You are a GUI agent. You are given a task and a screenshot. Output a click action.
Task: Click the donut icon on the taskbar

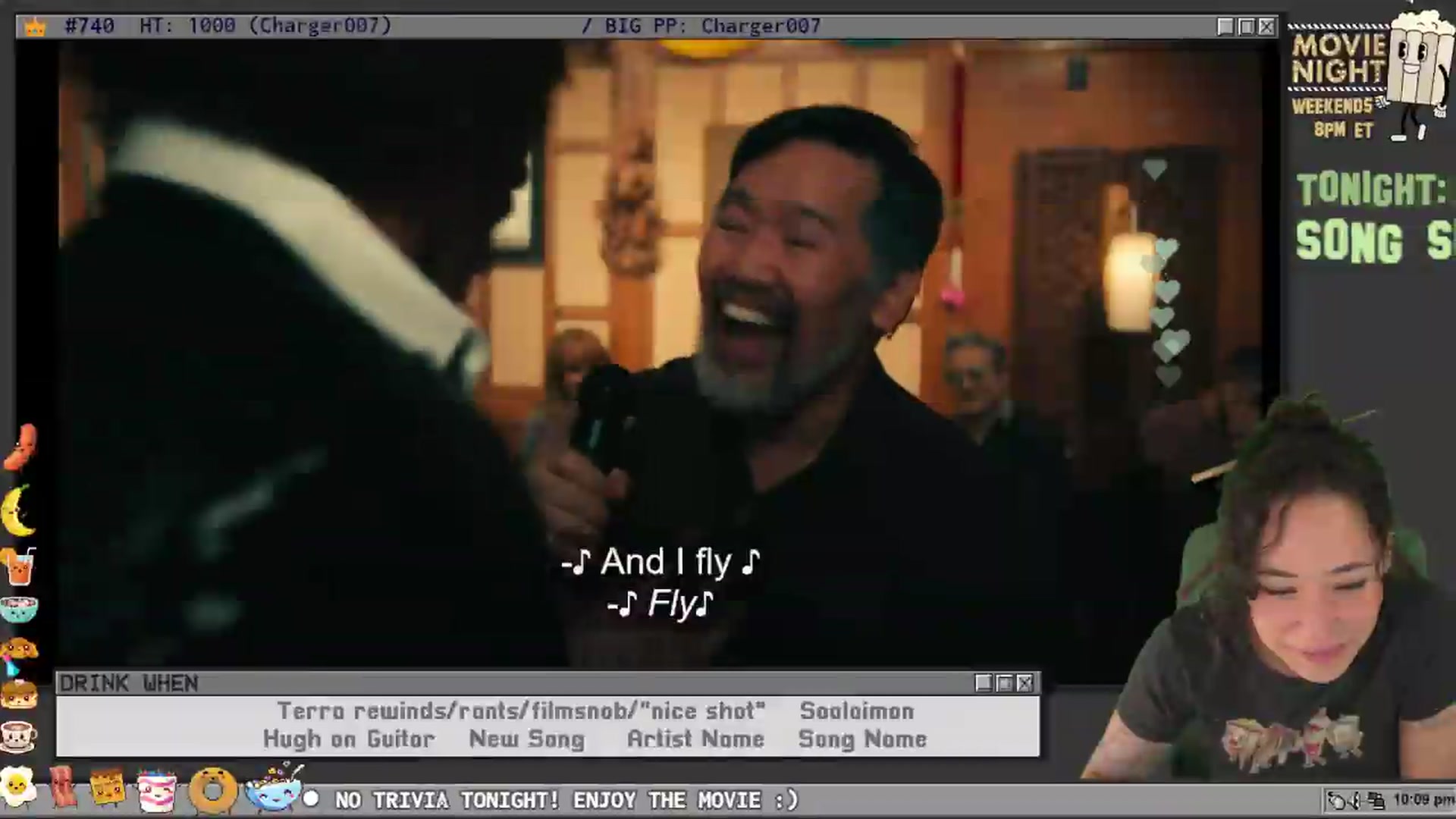coord(213,791)
